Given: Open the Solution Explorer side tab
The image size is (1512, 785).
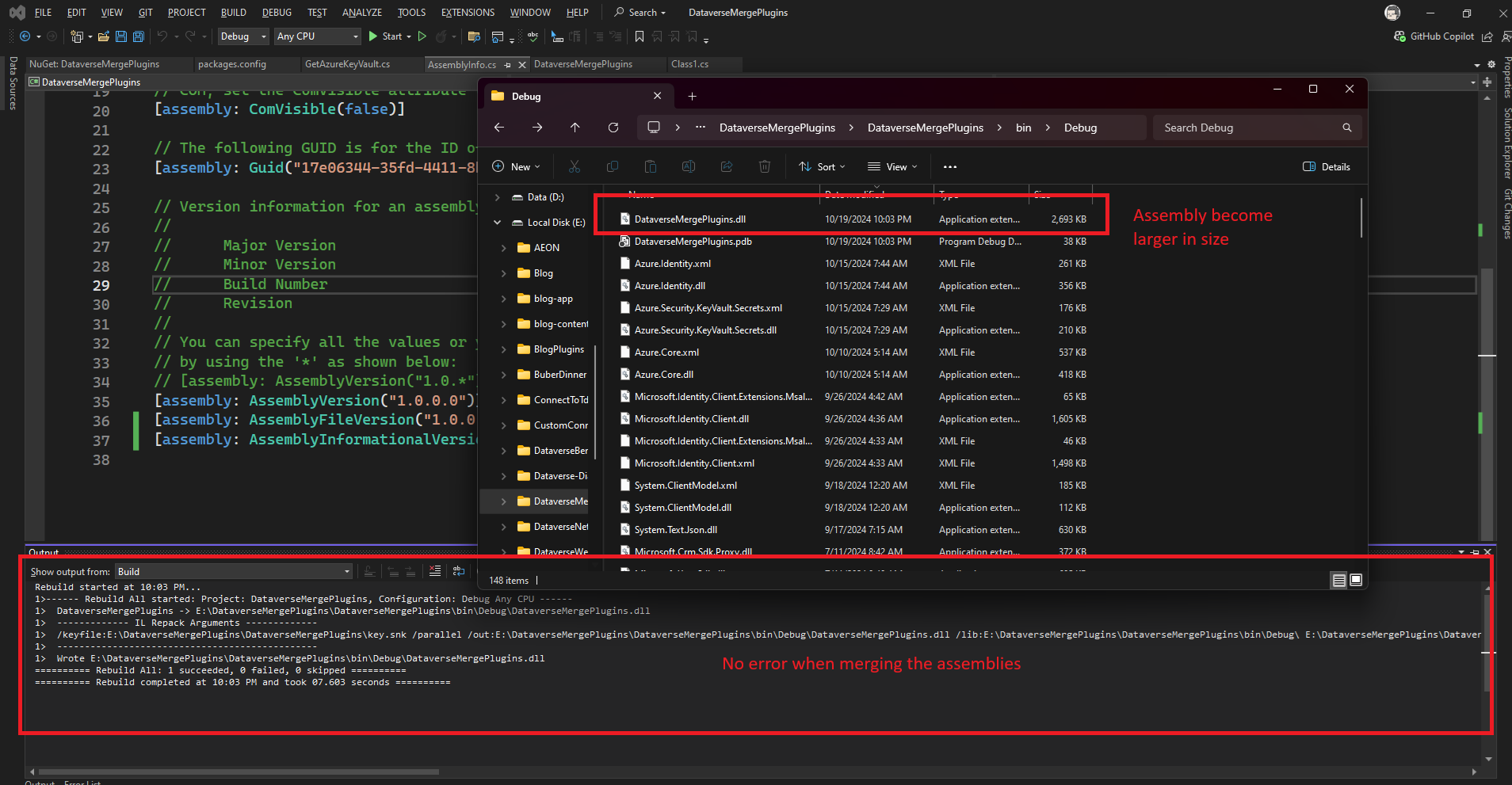Looking at the screenshot, I should click(1506, 143).
